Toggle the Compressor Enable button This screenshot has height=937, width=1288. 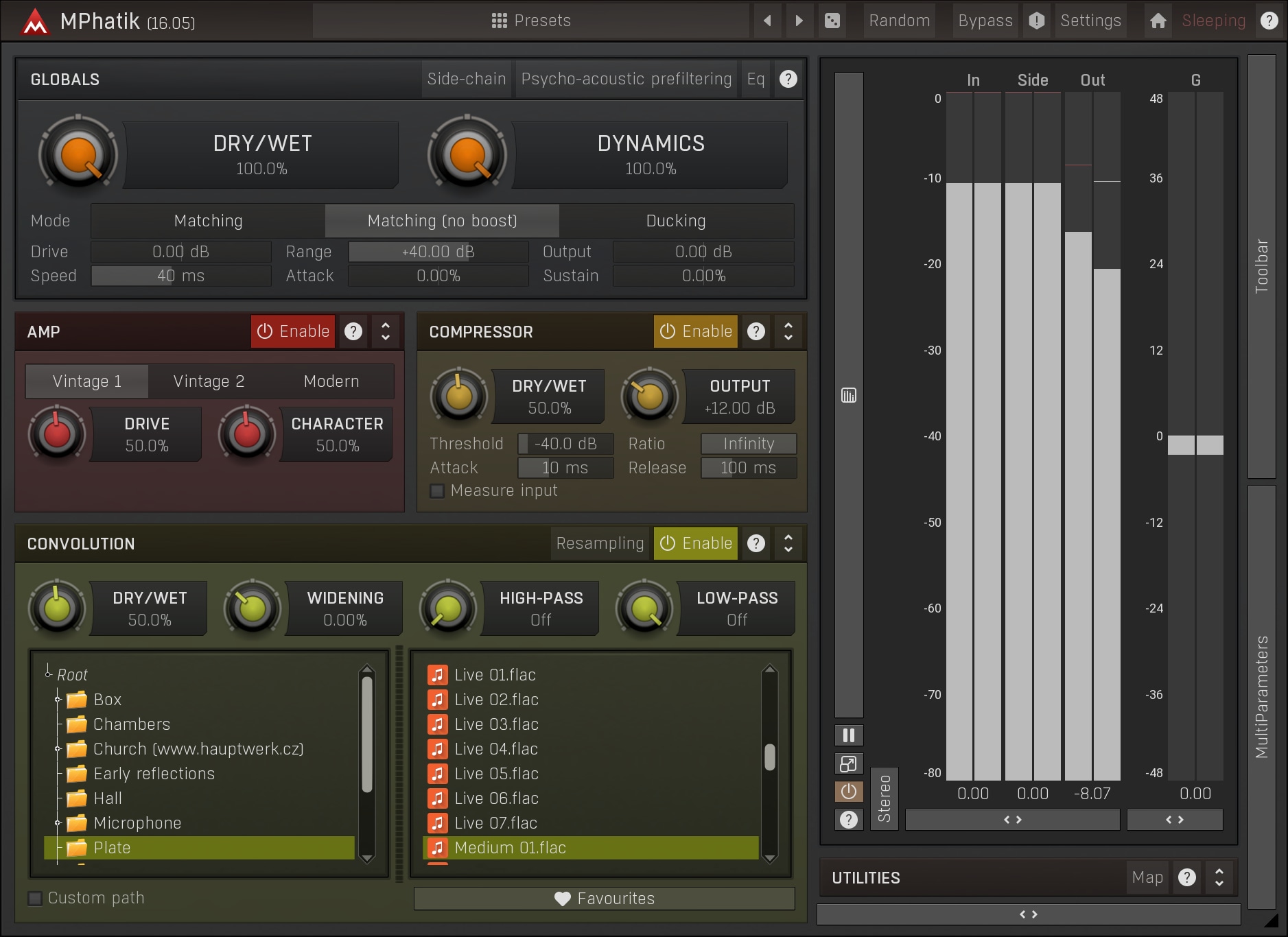coord(696,332)
